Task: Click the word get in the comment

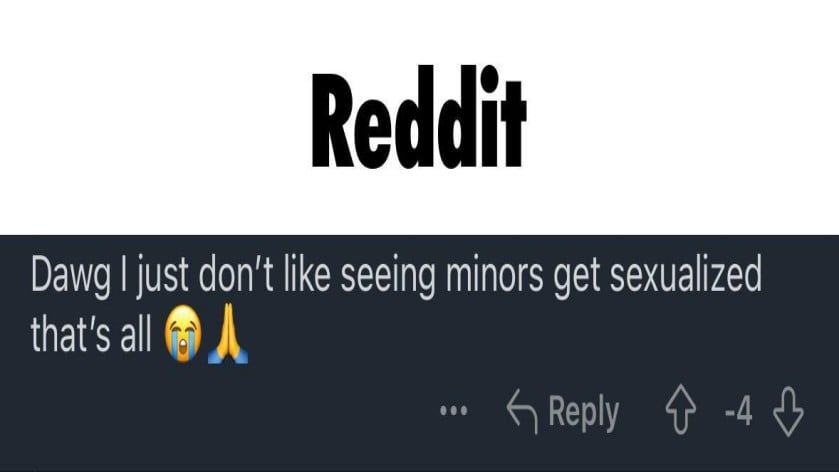Action: [577, 277]
